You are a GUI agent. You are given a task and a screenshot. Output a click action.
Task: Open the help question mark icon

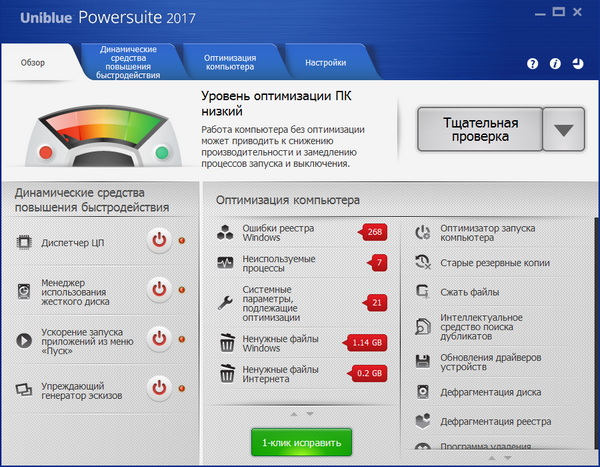pos(532,64)
